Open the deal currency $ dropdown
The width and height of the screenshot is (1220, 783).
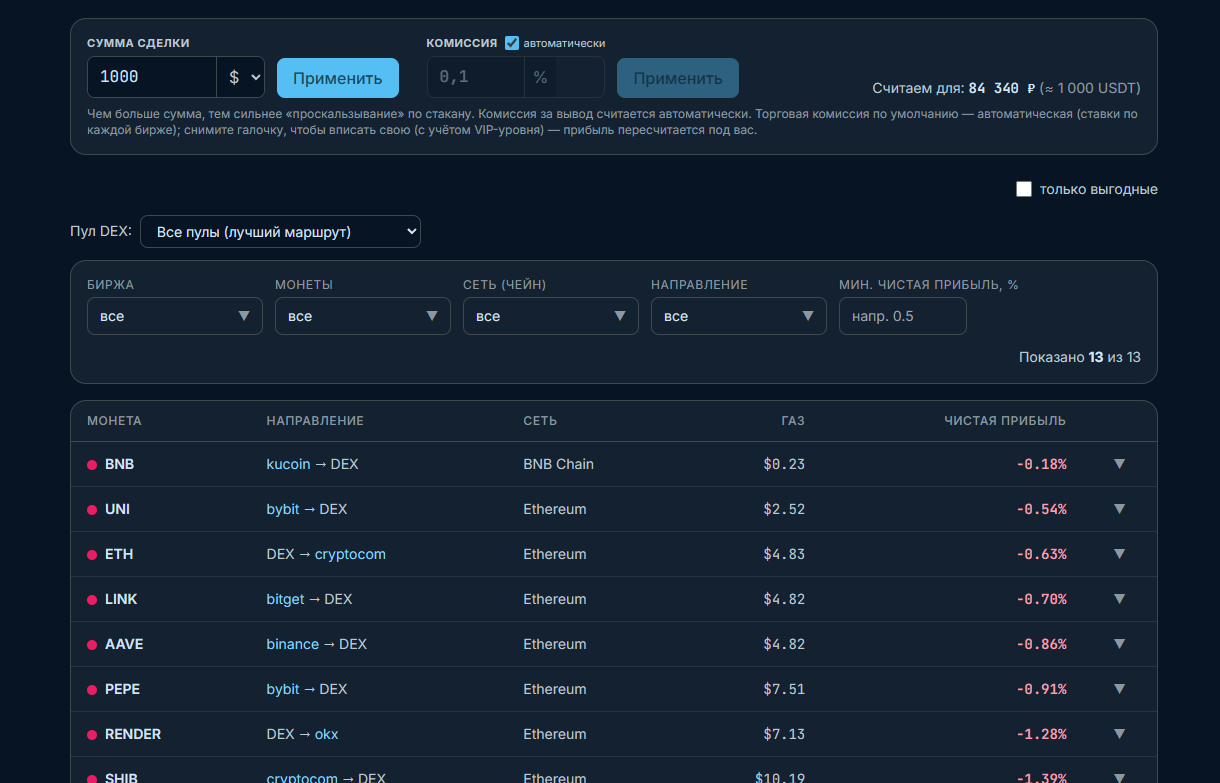click(x=241, y=77)
